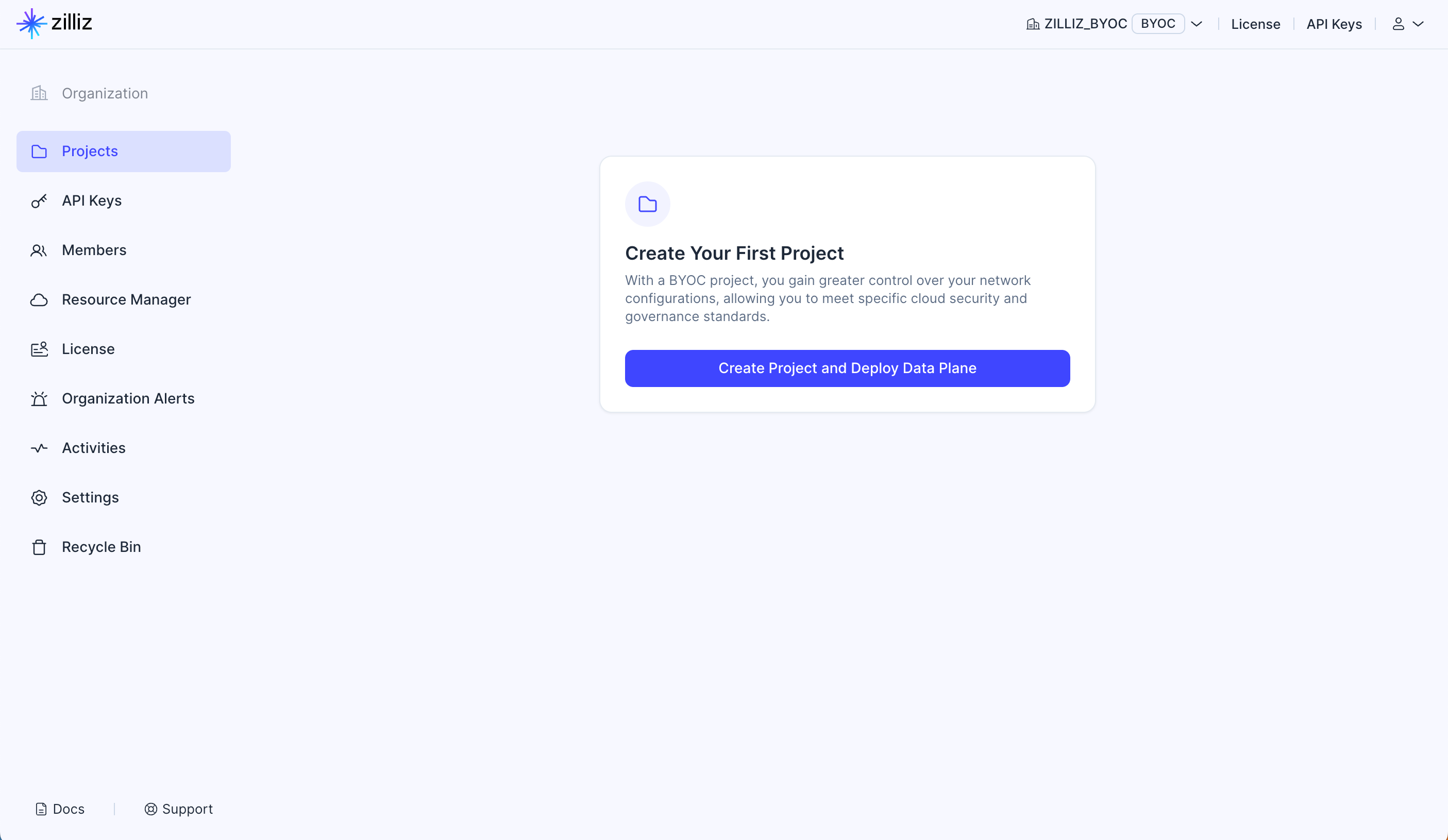1448x840 pixels.
Task: Open the user account menu
Action: [x=1407, y=24]
